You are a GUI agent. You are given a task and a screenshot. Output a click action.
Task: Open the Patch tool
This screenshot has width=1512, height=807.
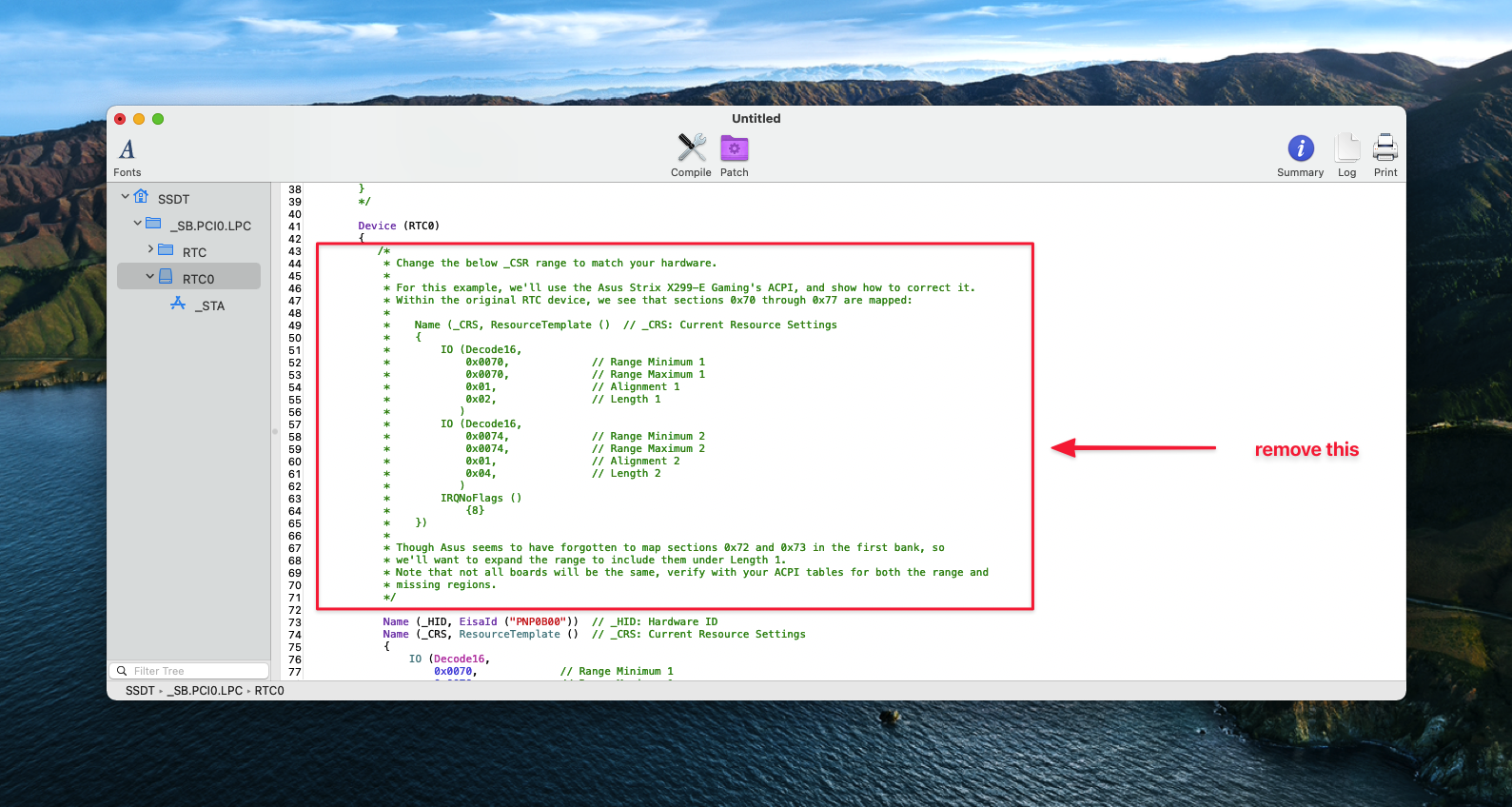[734, 148]
